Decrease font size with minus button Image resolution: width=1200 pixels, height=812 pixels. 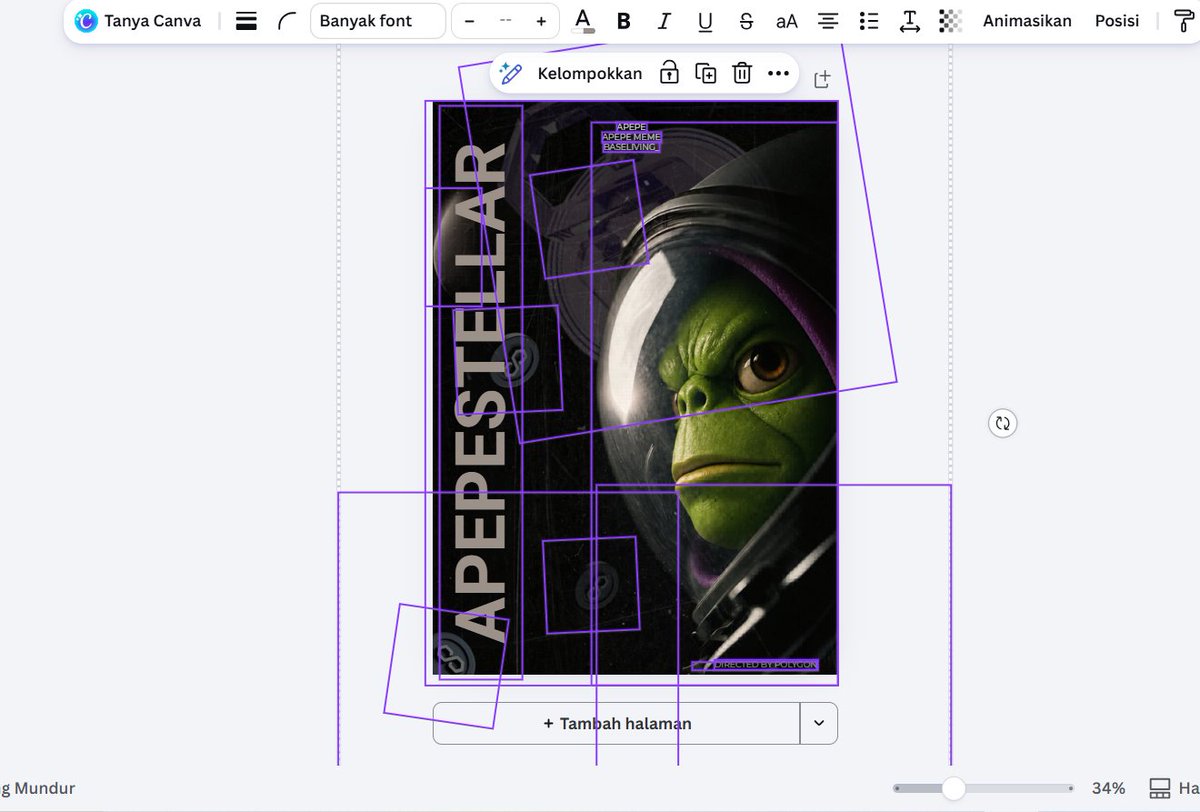pyautogui.click(x=469, y=21)
